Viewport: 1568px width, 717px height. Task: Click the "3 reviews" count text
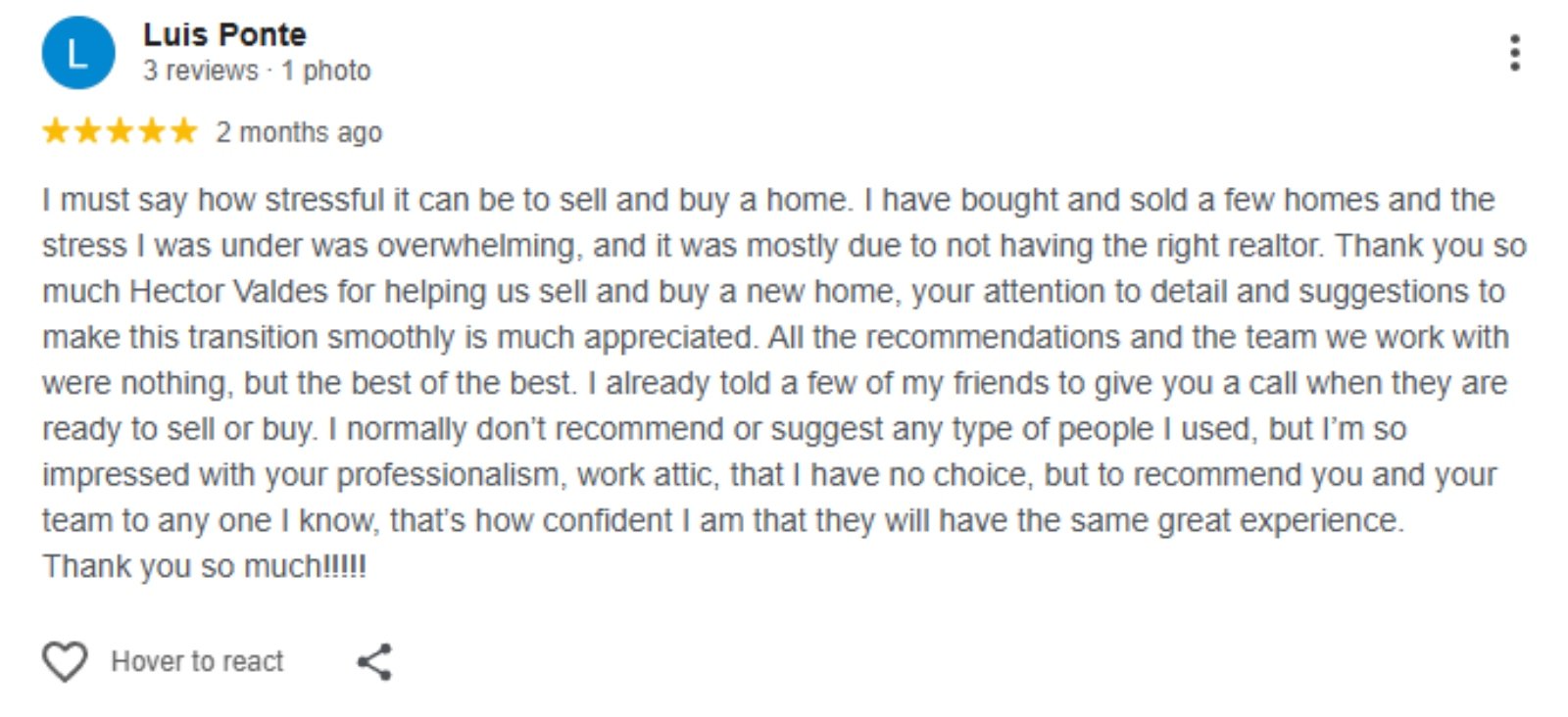[200, 71]
